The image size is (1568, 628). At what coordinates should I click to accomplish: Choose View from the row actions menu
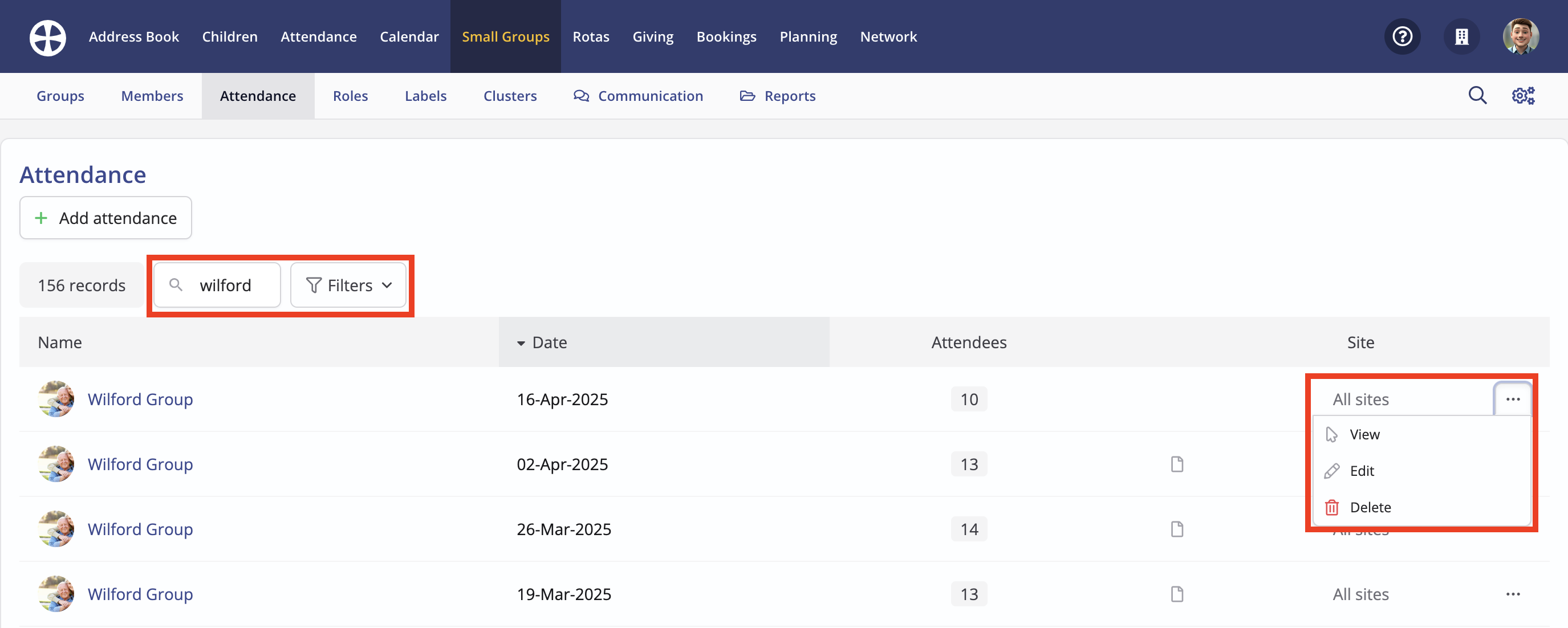point(1364,434)
